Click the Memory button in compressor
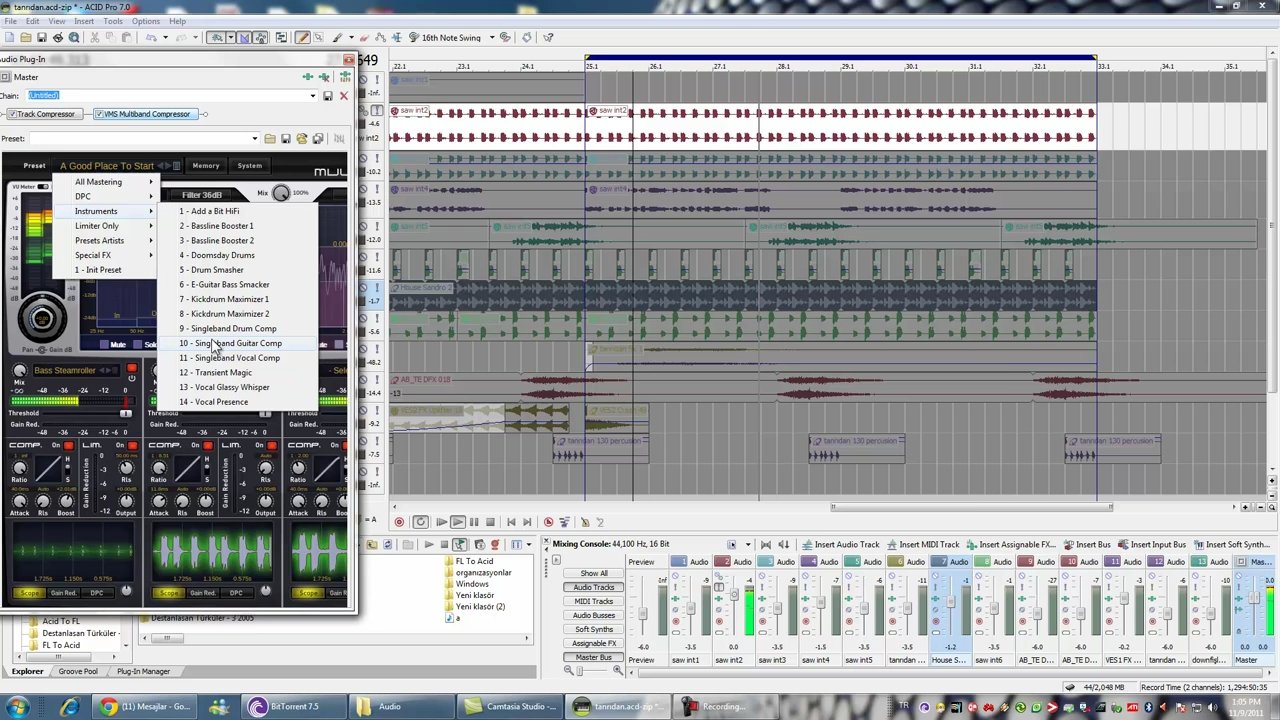The height and width of the screenshot is (720, 1280). click(x=206, y=166)
